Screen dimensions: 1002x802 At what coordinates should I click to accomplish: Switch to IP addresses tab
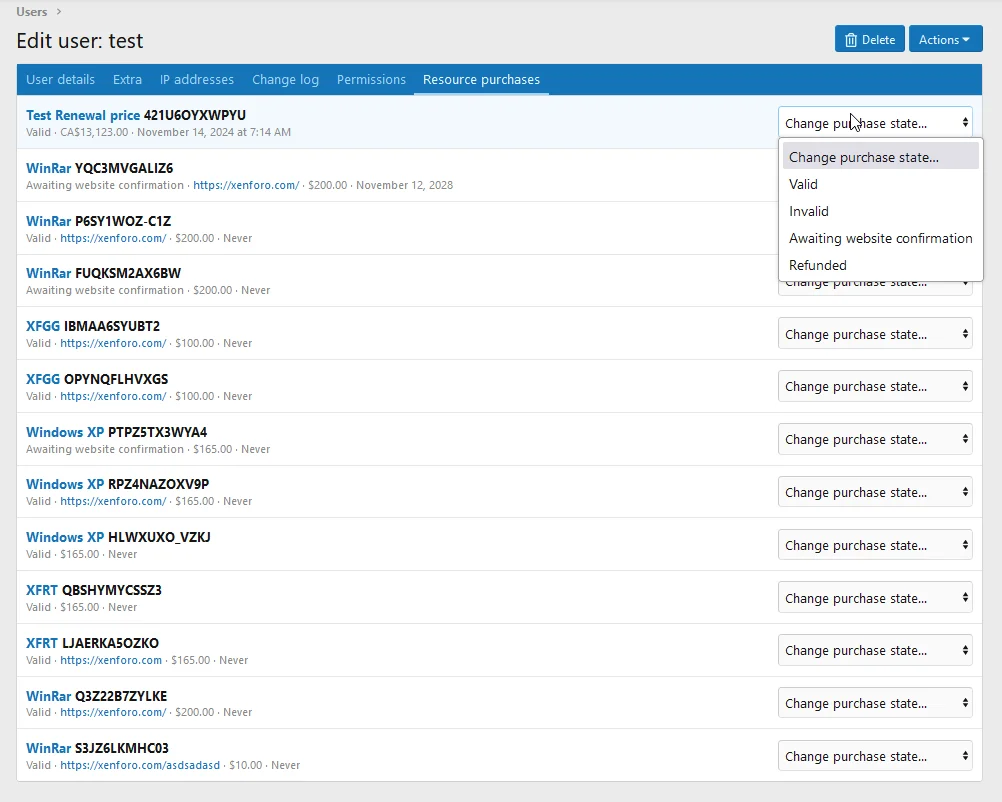(197, 80)
